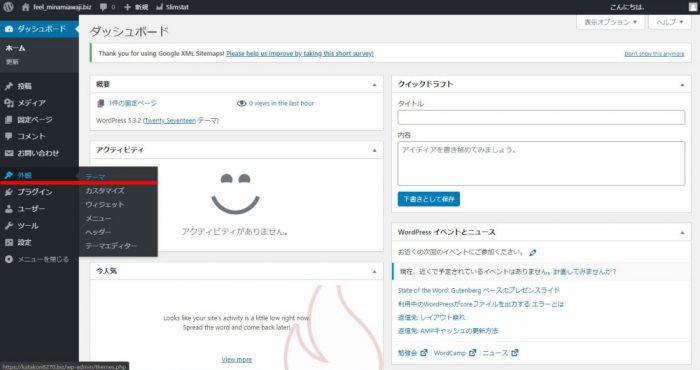
Task: Click the ユーザー person icon
Action: coord(8,209)
